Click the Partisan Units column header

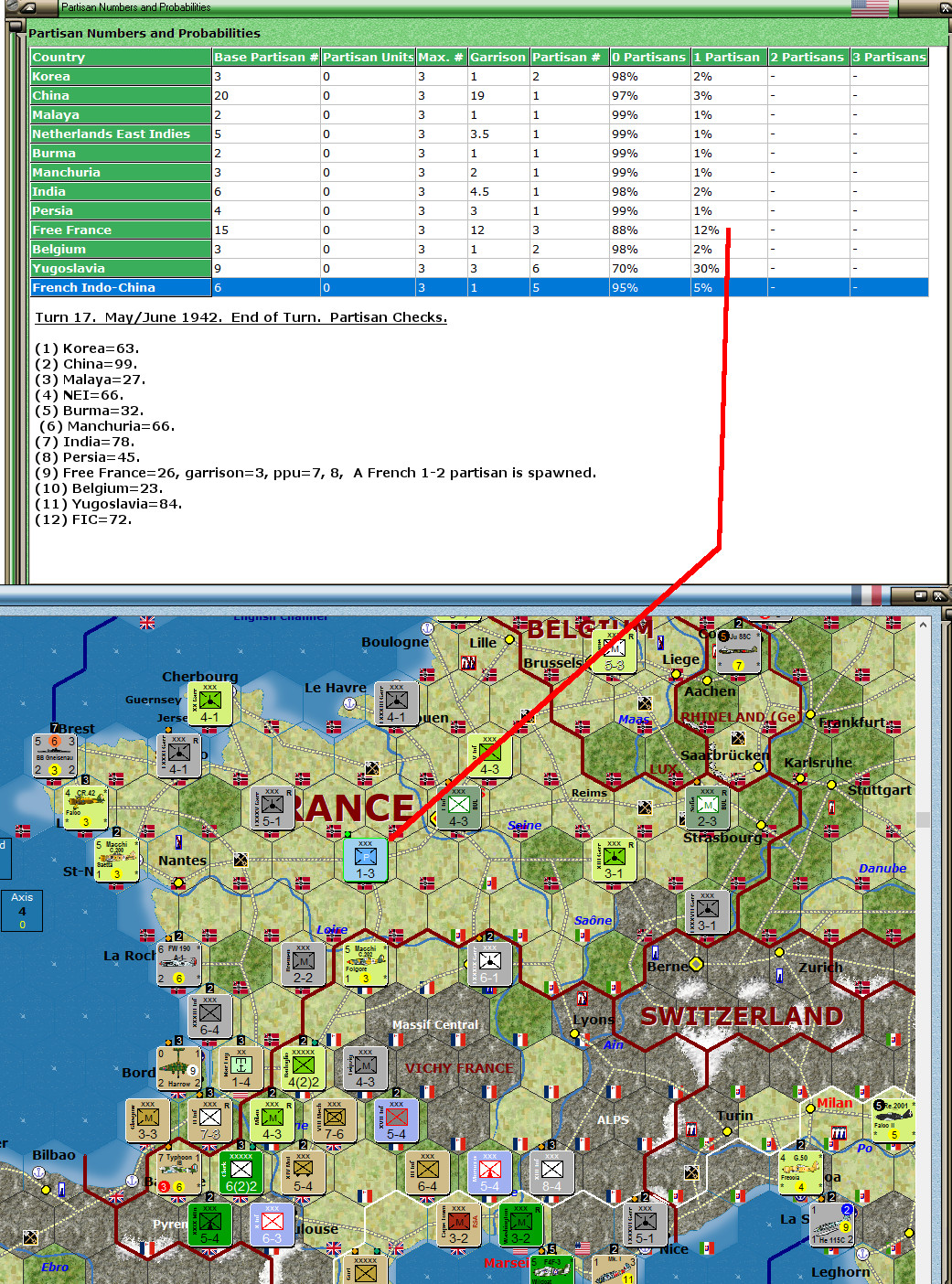369,57
